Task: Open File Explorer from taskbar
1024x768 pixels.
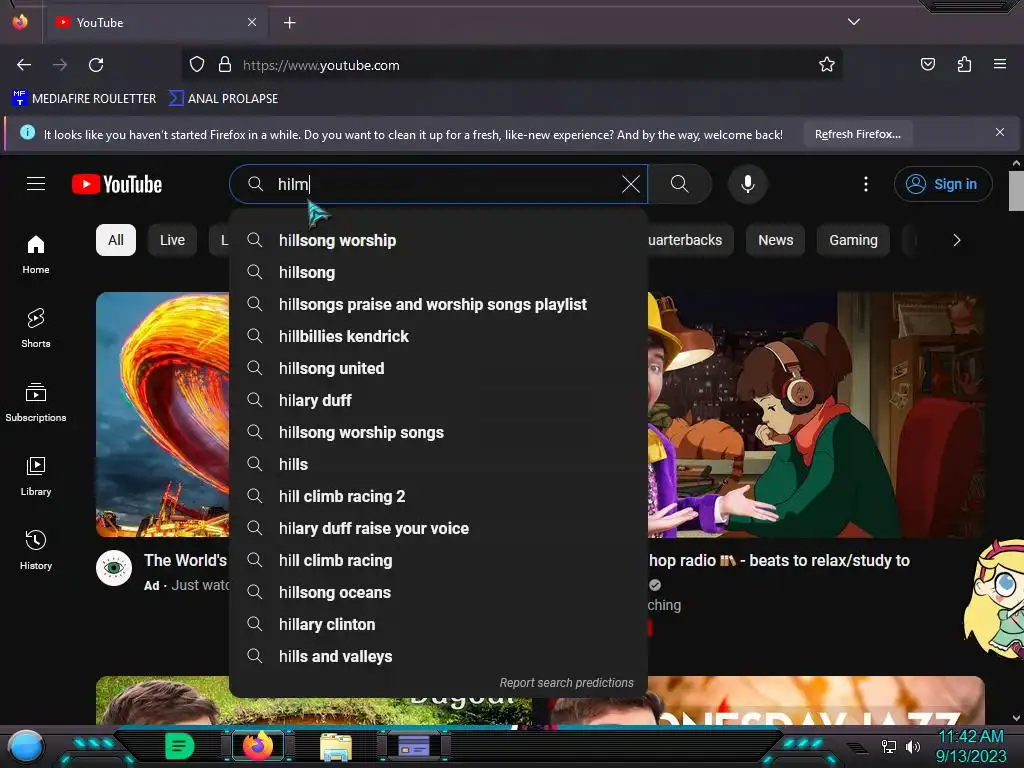Action: coord(336,746)
